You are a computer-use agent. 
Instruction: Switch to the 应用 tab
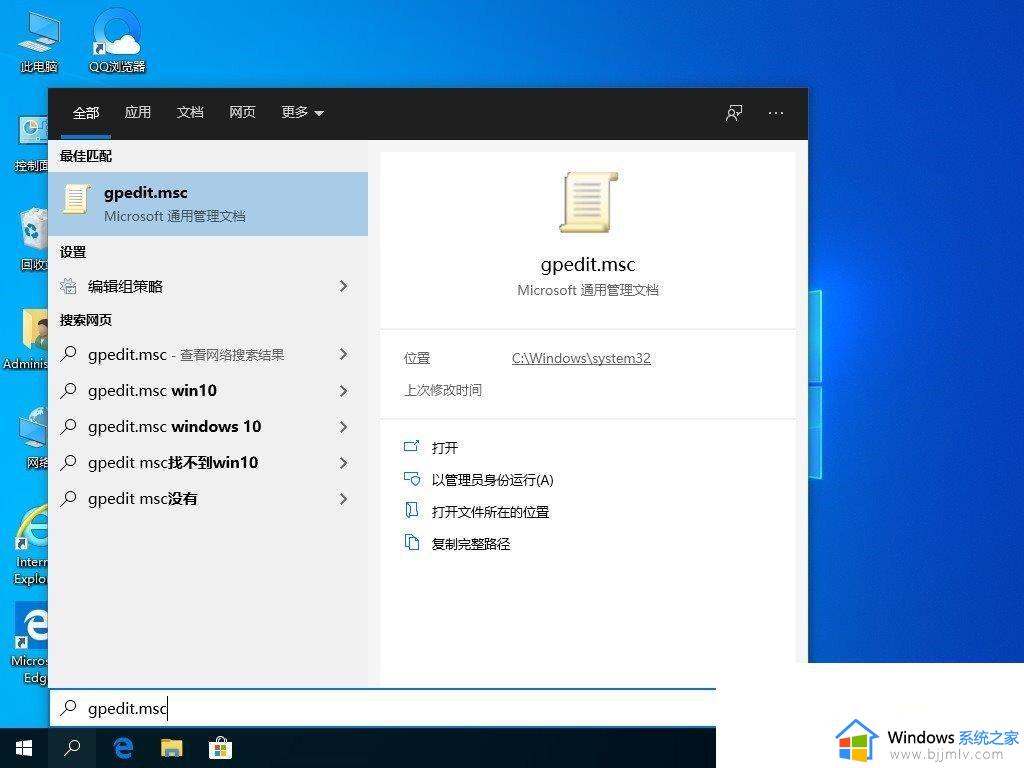pyautogui.click(x=138, y=112)
